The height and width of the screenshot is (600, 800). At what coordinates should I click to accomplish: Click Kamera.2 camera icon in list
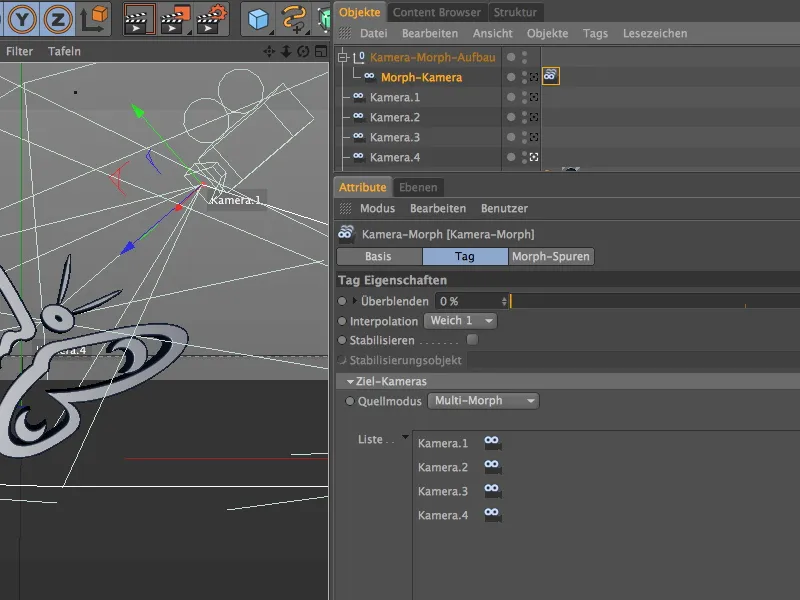click(x=492, y=466)
